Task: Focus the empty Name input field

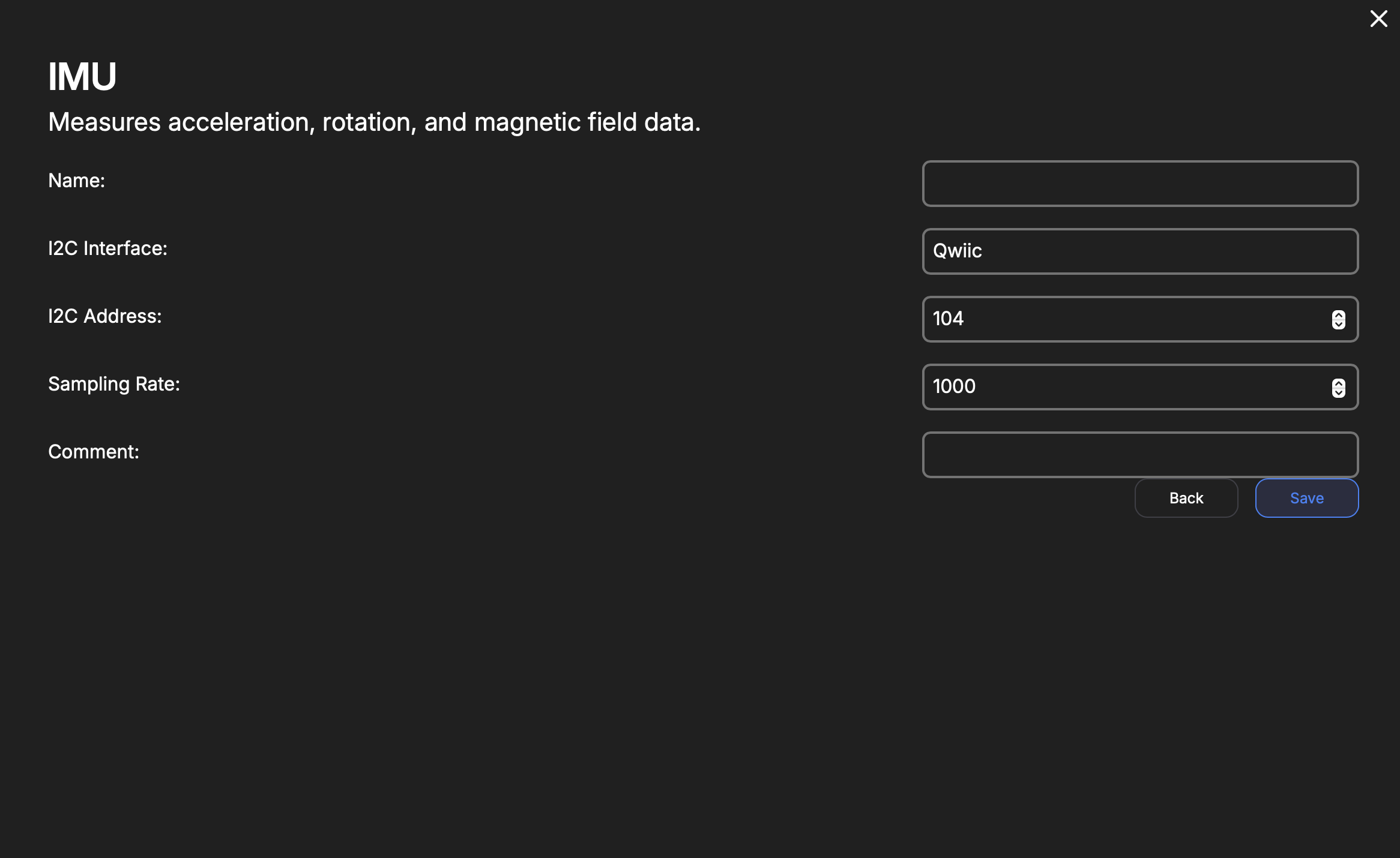Action: [x=1139, y=184]
